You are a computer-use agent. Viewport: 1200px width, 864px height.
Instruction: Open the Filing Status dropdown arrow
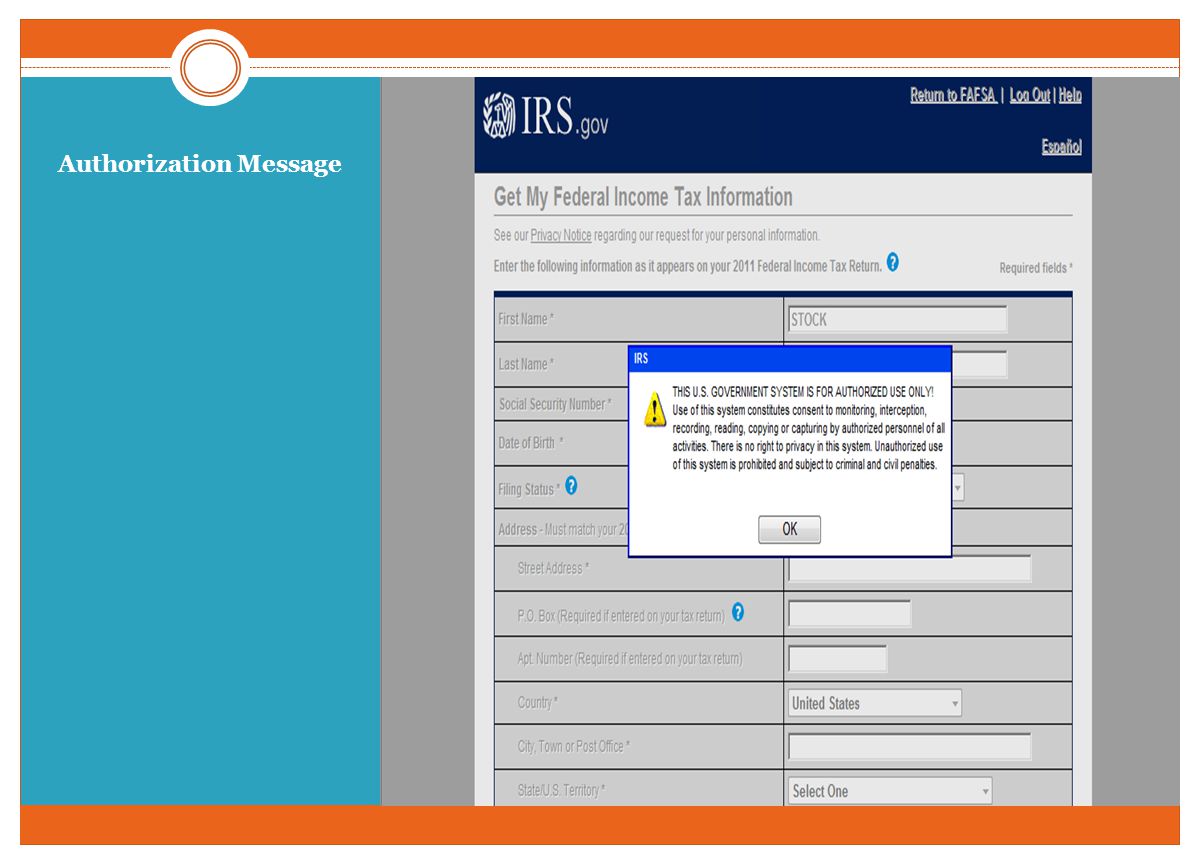click(958, 488)
